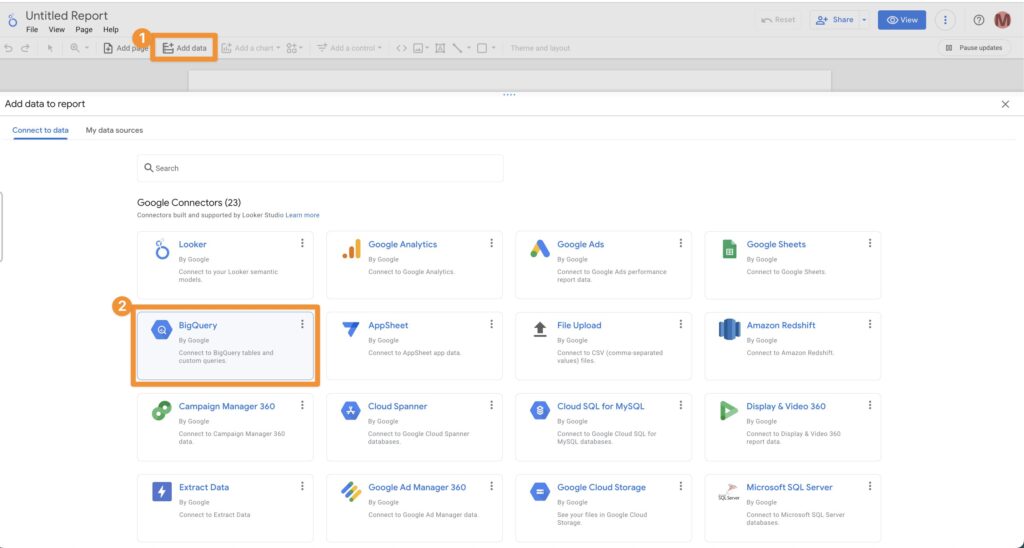Click the insert image icon

click(x=418, y=48)
